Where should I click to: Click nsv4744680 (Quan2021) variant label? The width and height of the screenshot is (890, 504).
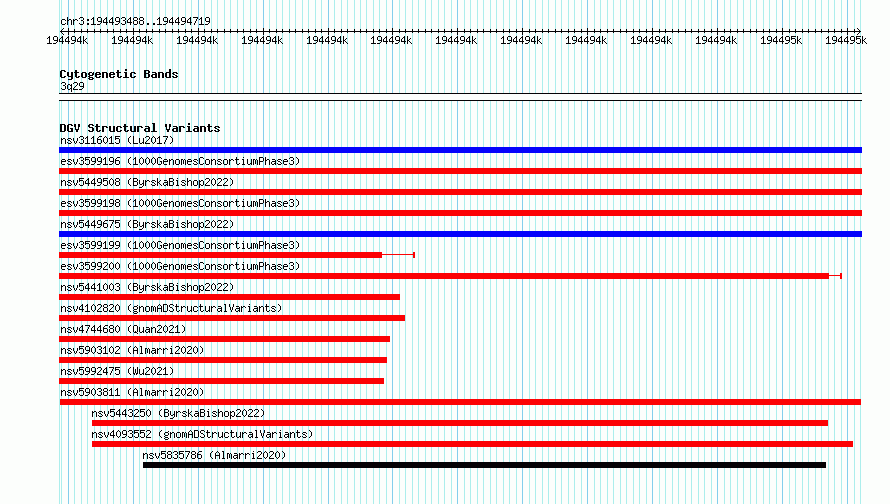click(x=123, y=329)
